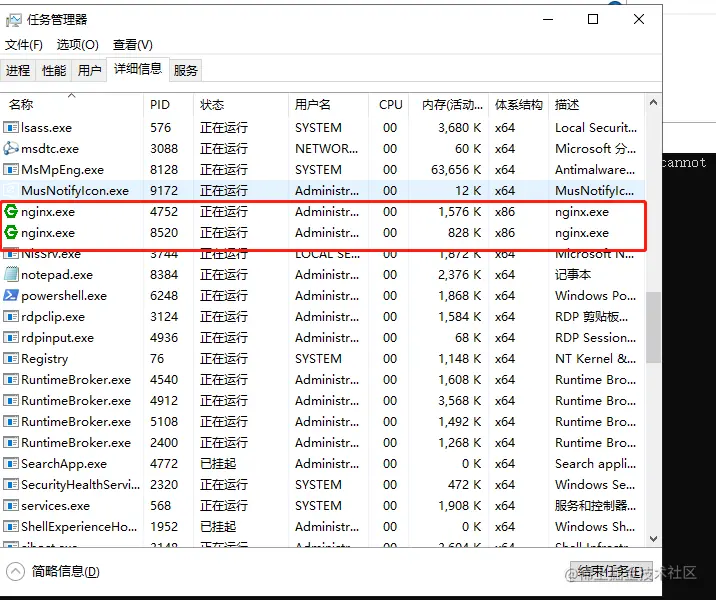Switch to the 服务 tab

point(185,70)
